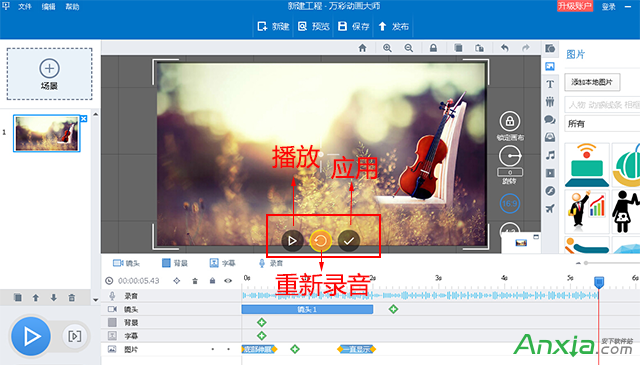Viewport: 640px width, 365px height.
Task: Play the recorded audio
Action: click(292, 241)
